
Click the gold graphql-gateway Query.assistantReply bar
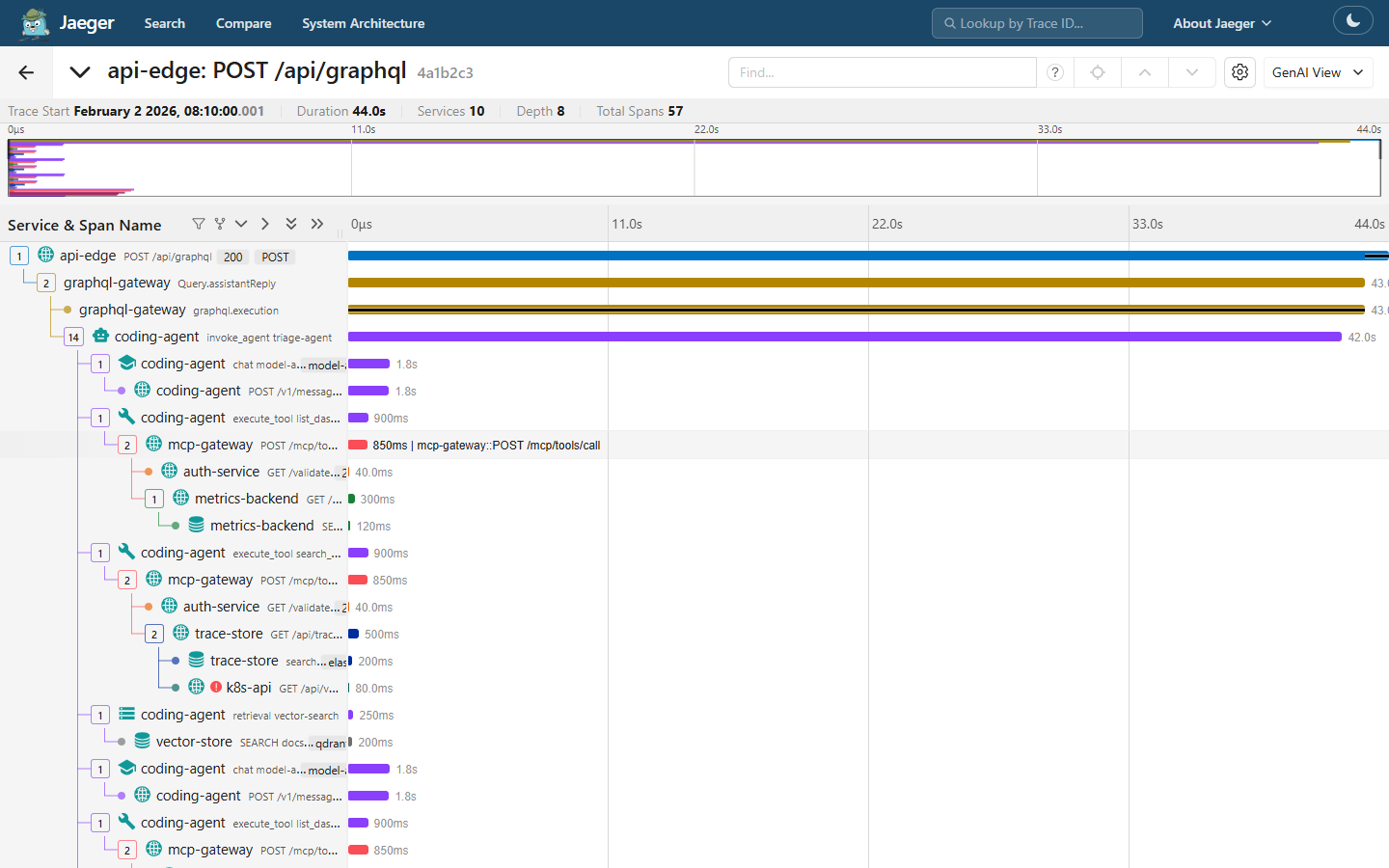pos(857,283)
